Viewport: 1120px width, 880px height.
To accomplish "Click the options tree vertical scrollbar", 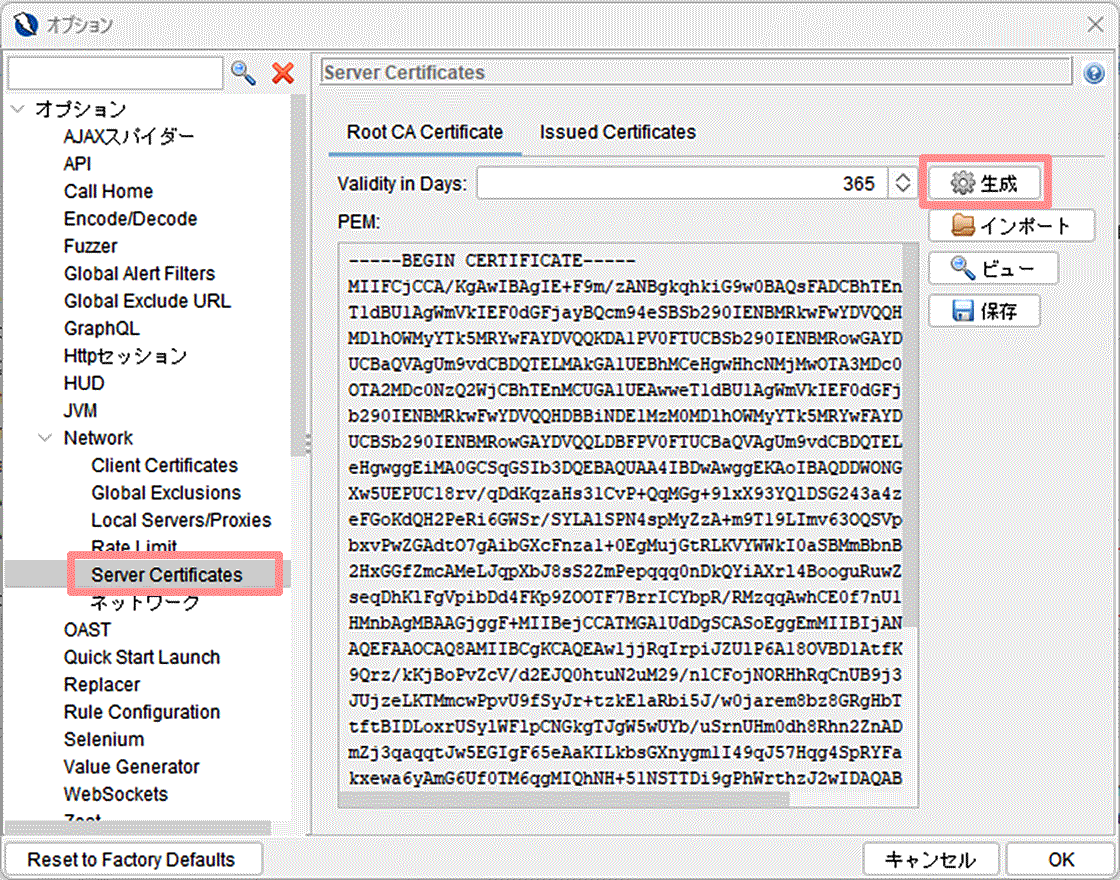I will pyautogui.click(x=299, y=275).
